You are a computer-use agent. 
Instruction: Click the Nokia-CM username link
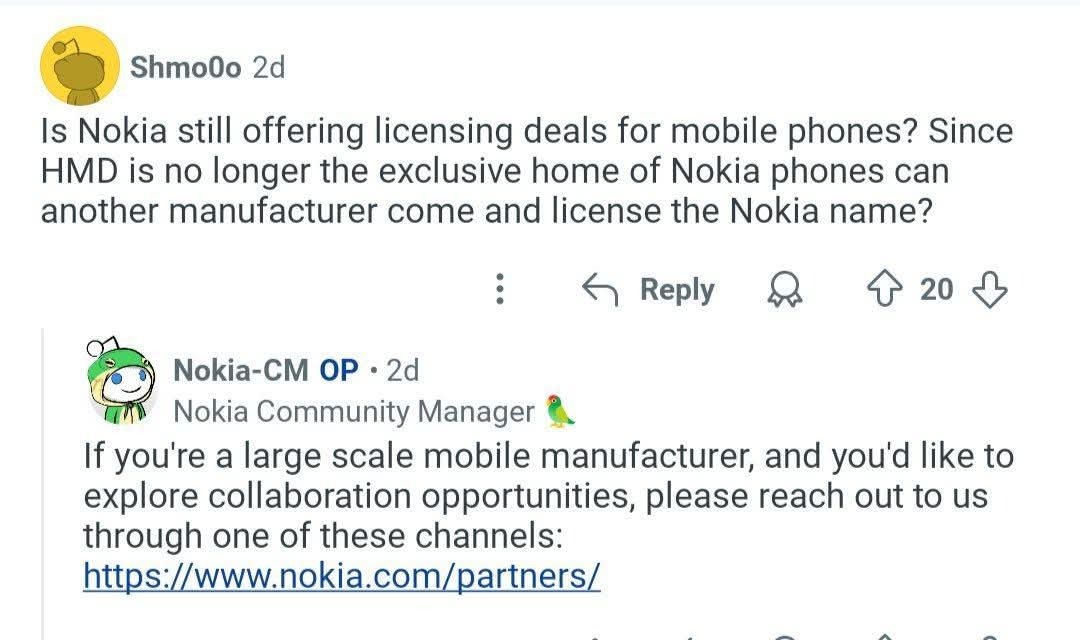tap(243, 370)
